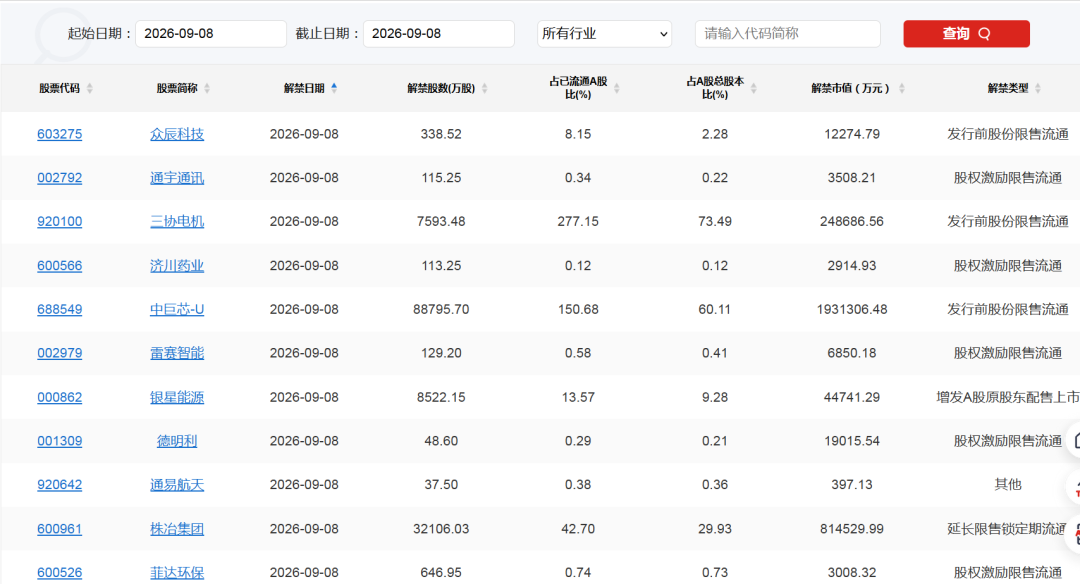Sort by 解禁日期 column sort arrow
1080x584 pixels.
pyautogui.click(x=334, y=87)
